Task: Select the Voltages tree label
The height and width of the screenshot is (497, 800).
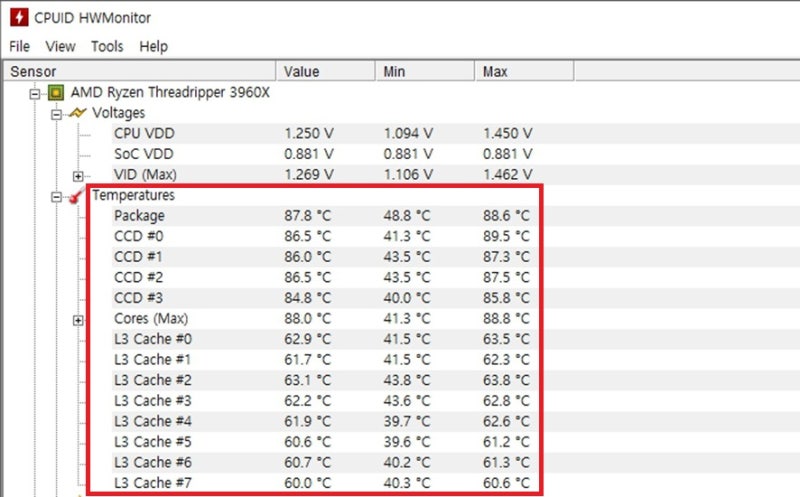Action: coord(118,113)
